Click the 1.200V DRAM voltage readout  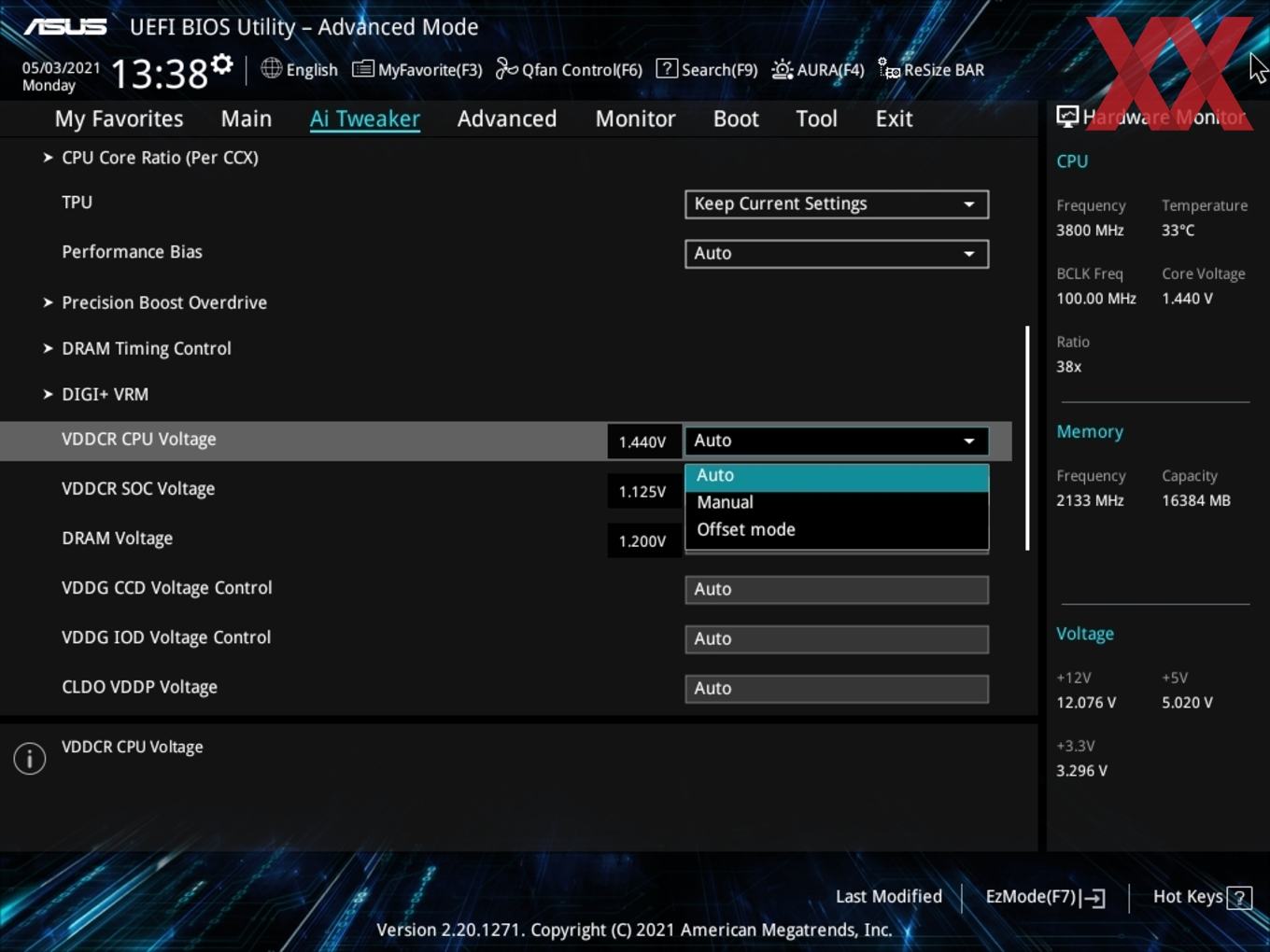coord(642,540)
